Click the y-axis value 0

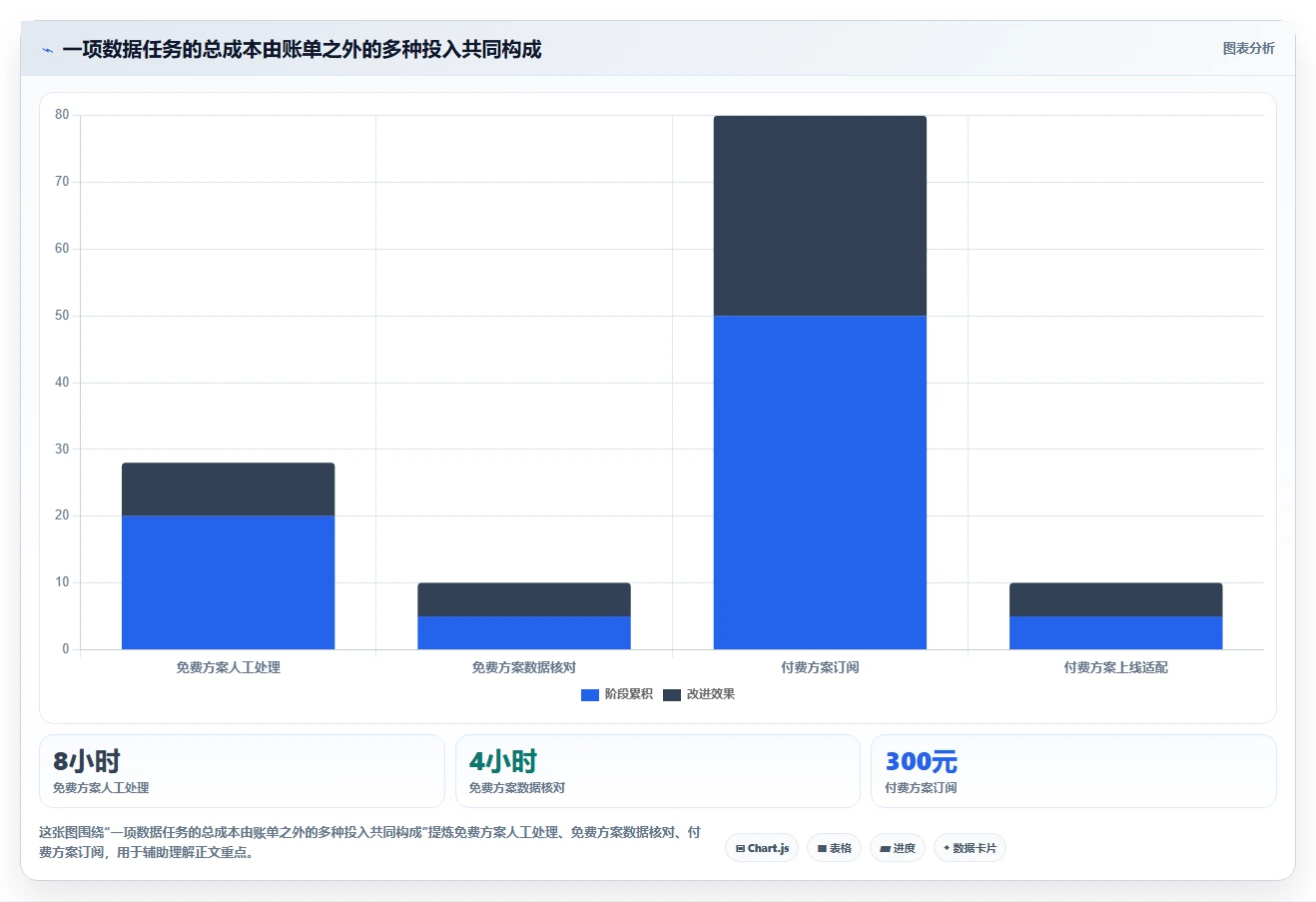point(66,649)
